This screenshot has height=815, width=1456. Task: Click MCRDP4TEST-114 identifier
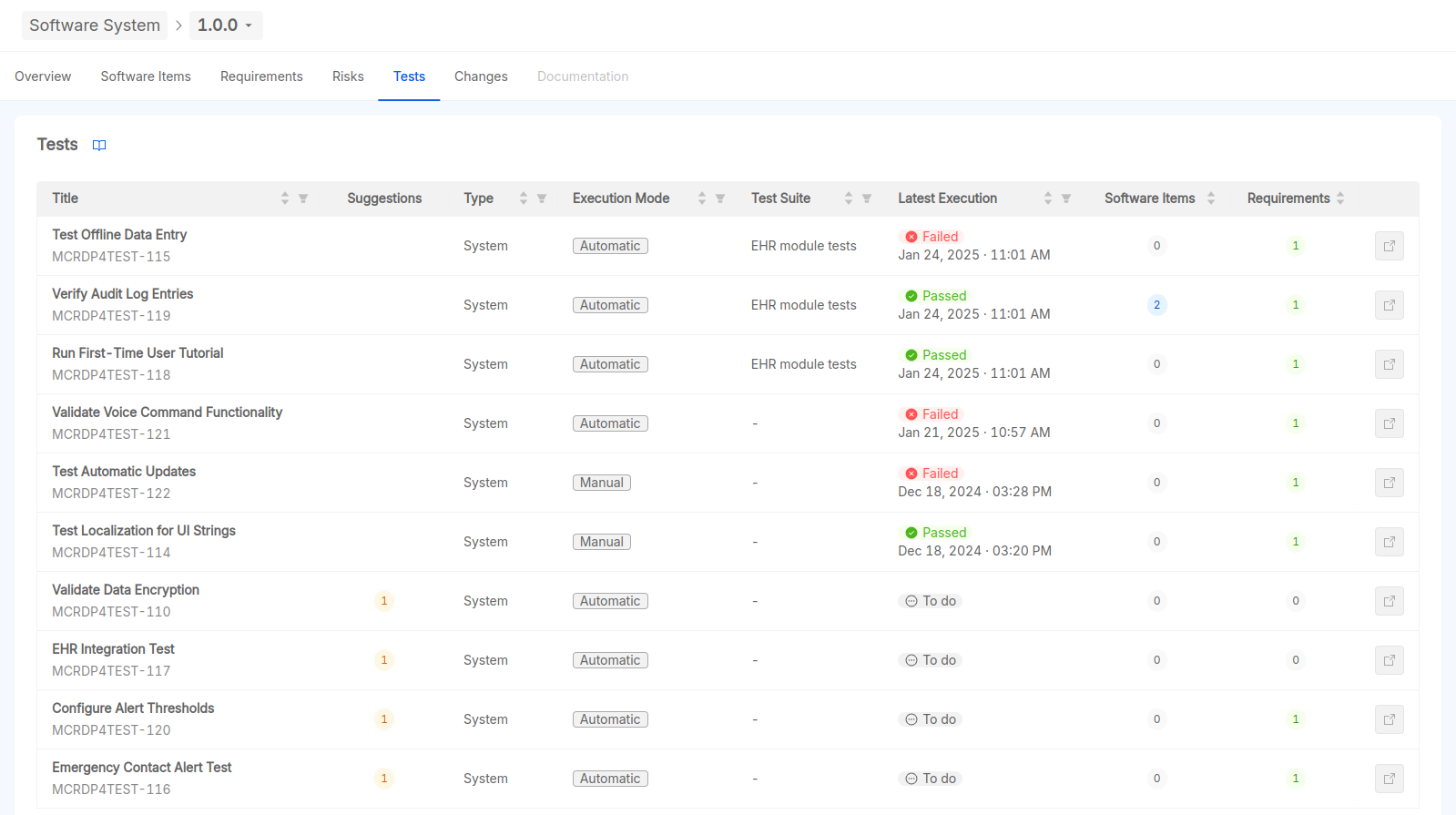tap(111, 553)
